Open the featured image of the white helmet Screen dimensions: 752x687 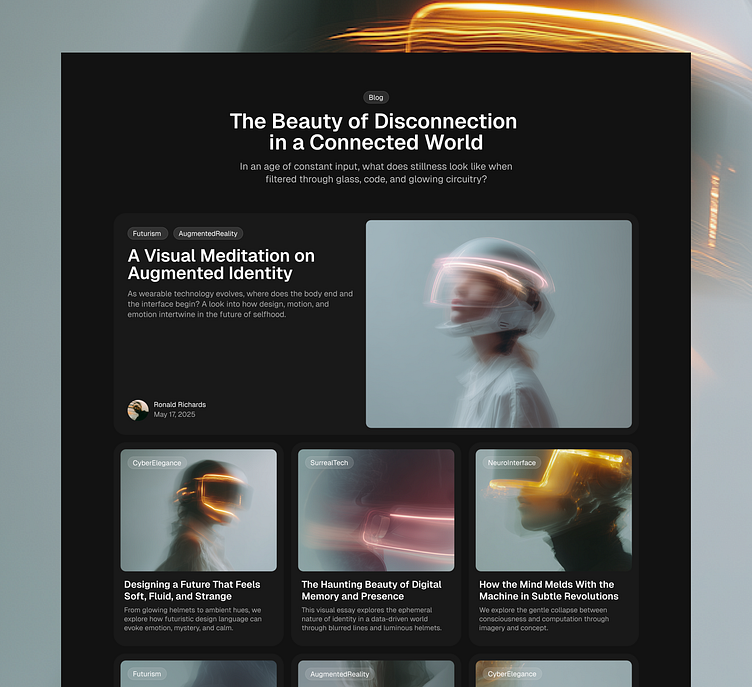click(x=499, y=324)
